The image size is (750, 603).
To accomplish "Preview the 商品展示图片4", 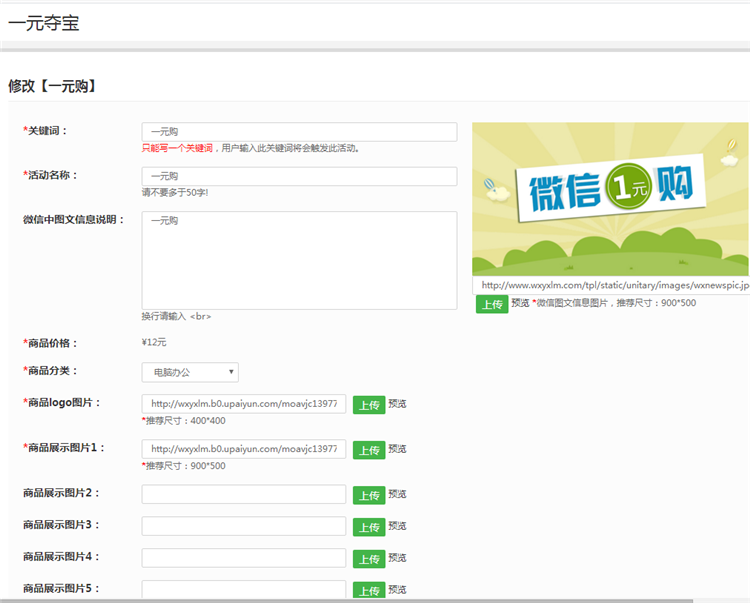I will [397, 558].
